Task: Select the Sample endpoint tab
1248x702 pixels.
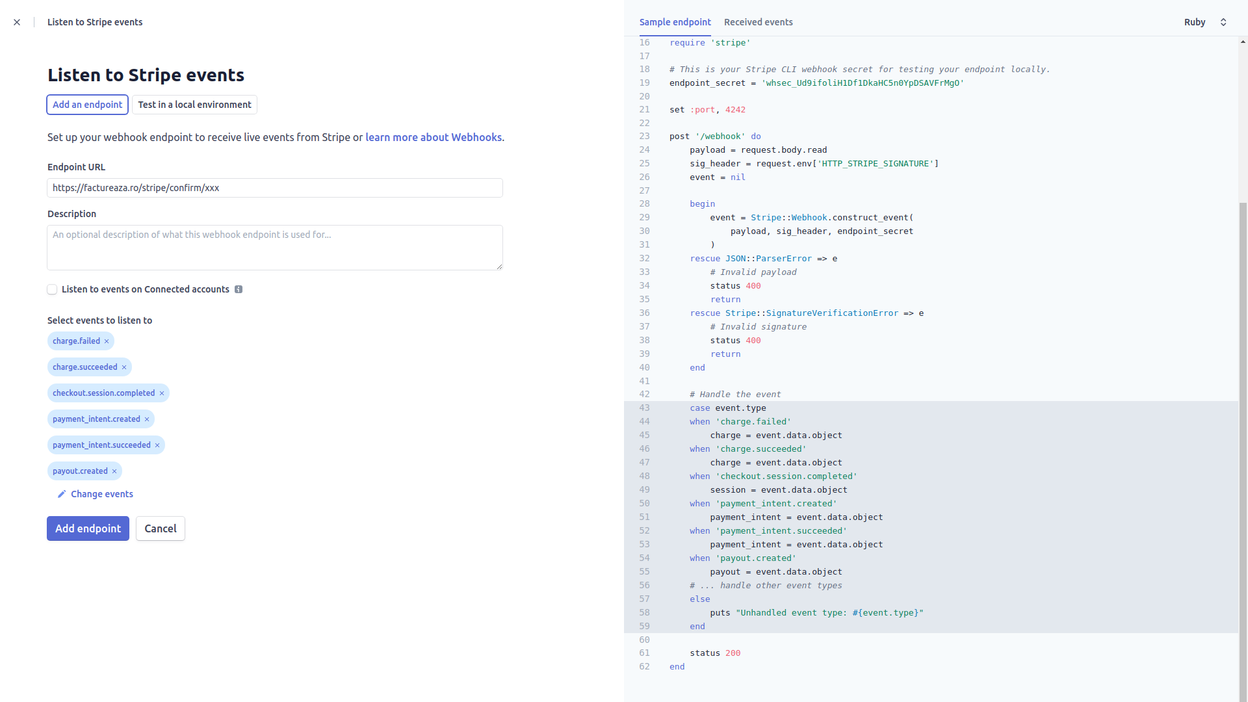Action: pyautogui.click(x=675, y=22)
